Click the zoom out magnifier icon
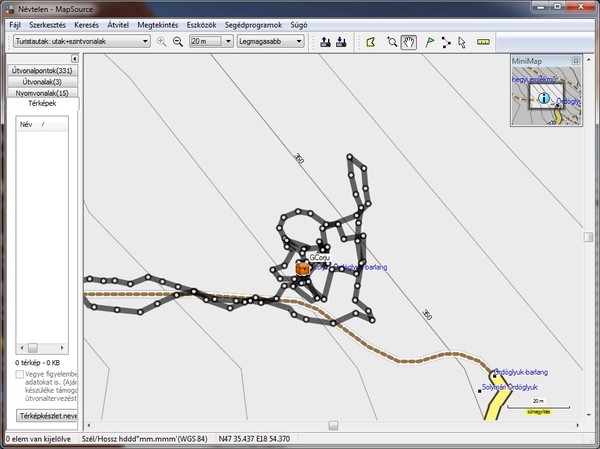The image size is (600, 449). click(178, 42)
